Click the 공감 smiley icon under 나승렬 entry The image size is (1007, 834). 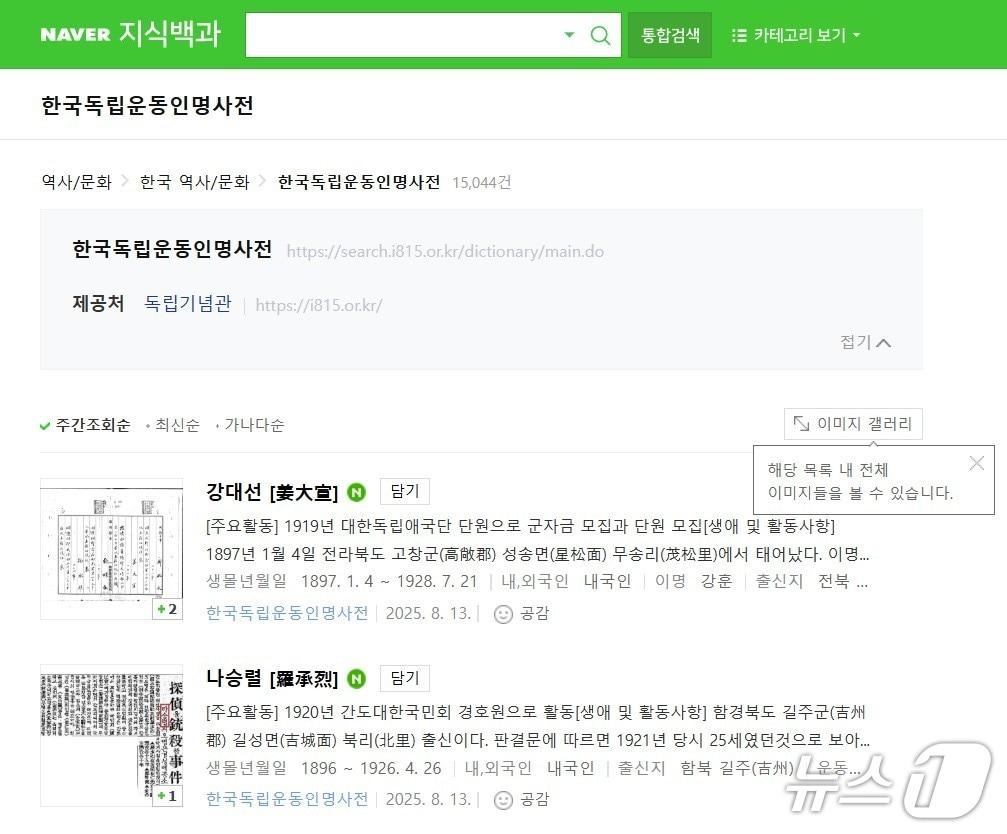tap(500, 800)
